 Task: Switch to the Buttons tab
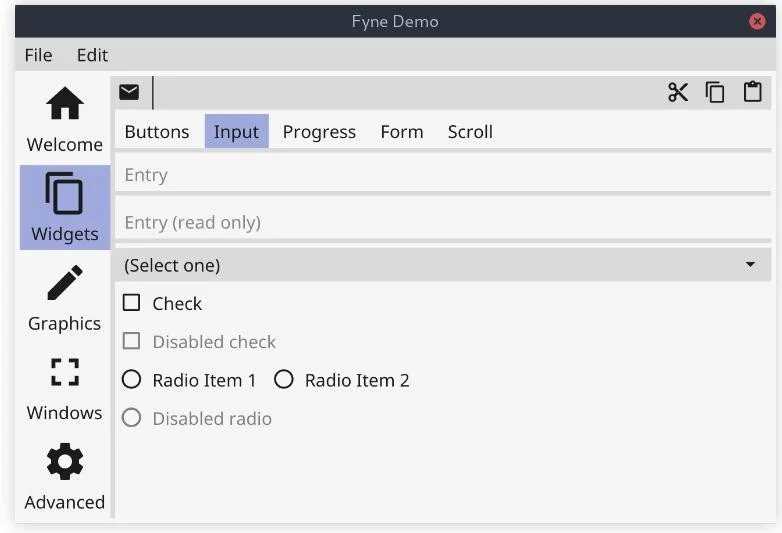click(157, 132)
